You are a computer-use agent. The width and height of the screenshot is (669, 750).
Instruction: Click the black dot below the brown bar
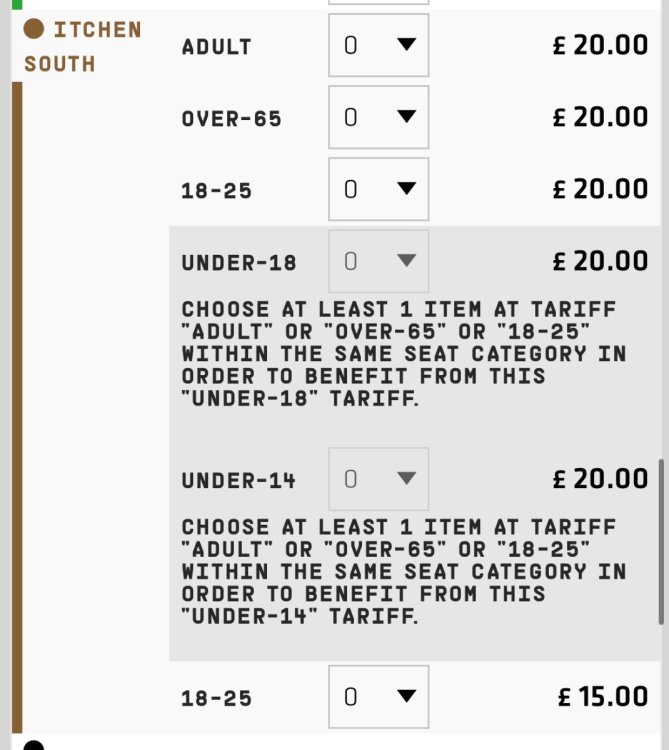click(34, 746)
